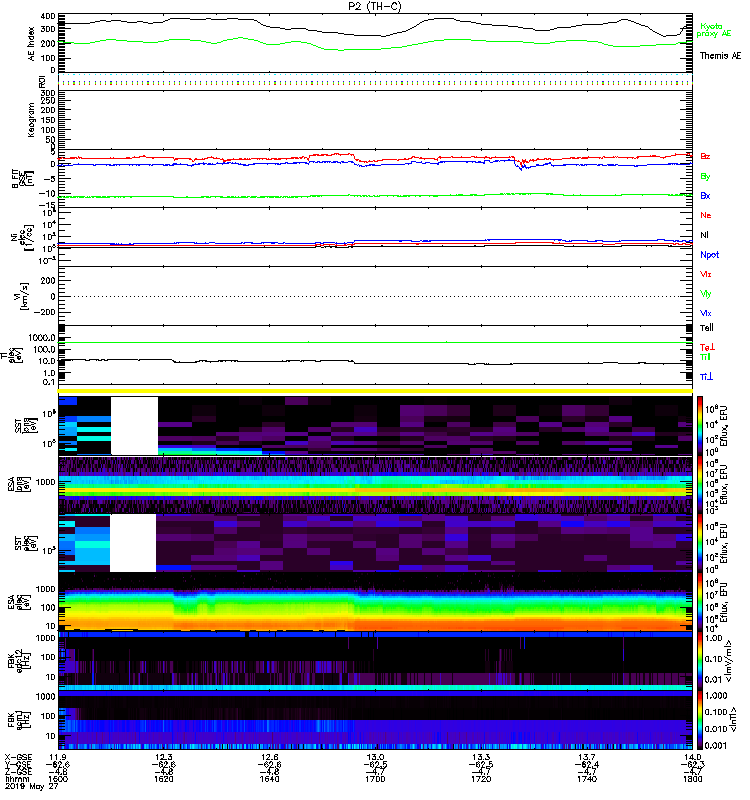The height and width of the screenshot is (800, 750).
Task: Click the 13.0 X-GSE position value
Action: pyautogui.click(x=375, y=757)
